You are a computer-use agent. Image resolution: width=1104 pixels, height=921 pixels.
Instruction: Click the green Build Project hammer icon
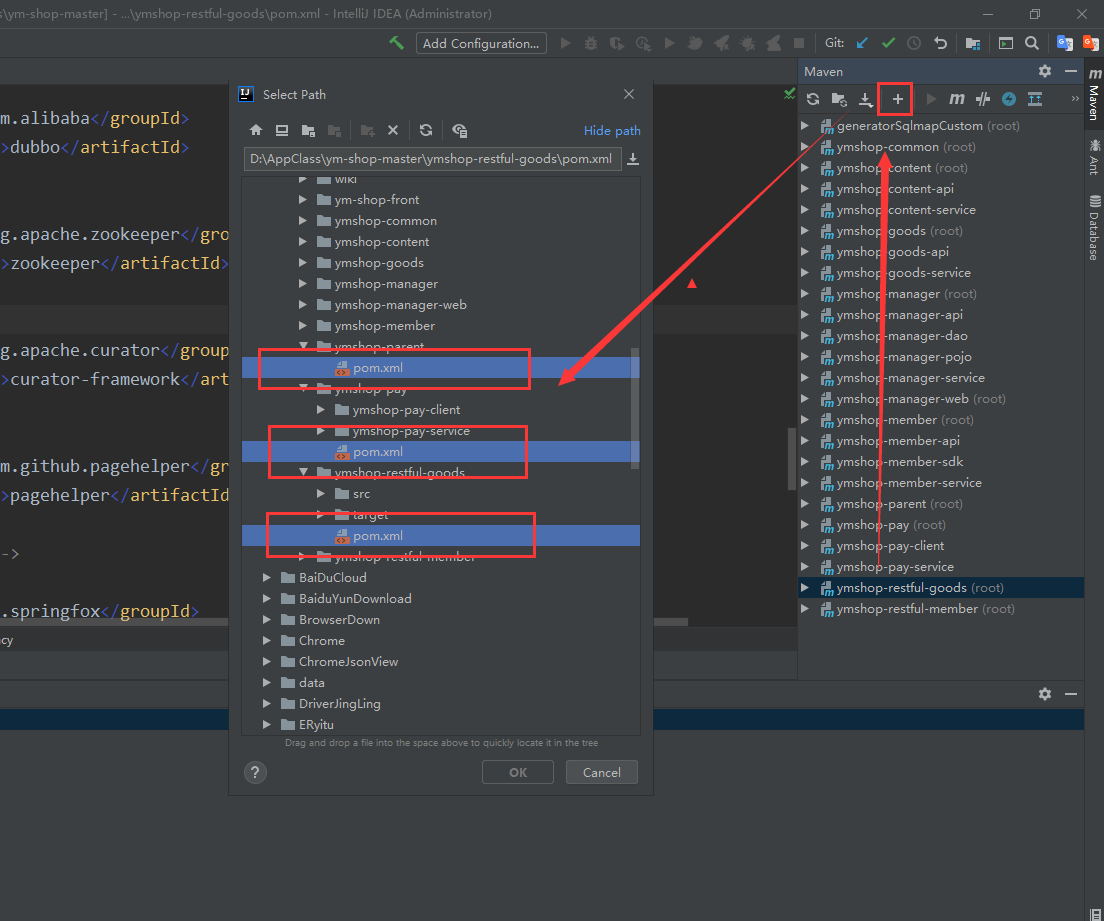pos(396,43)
